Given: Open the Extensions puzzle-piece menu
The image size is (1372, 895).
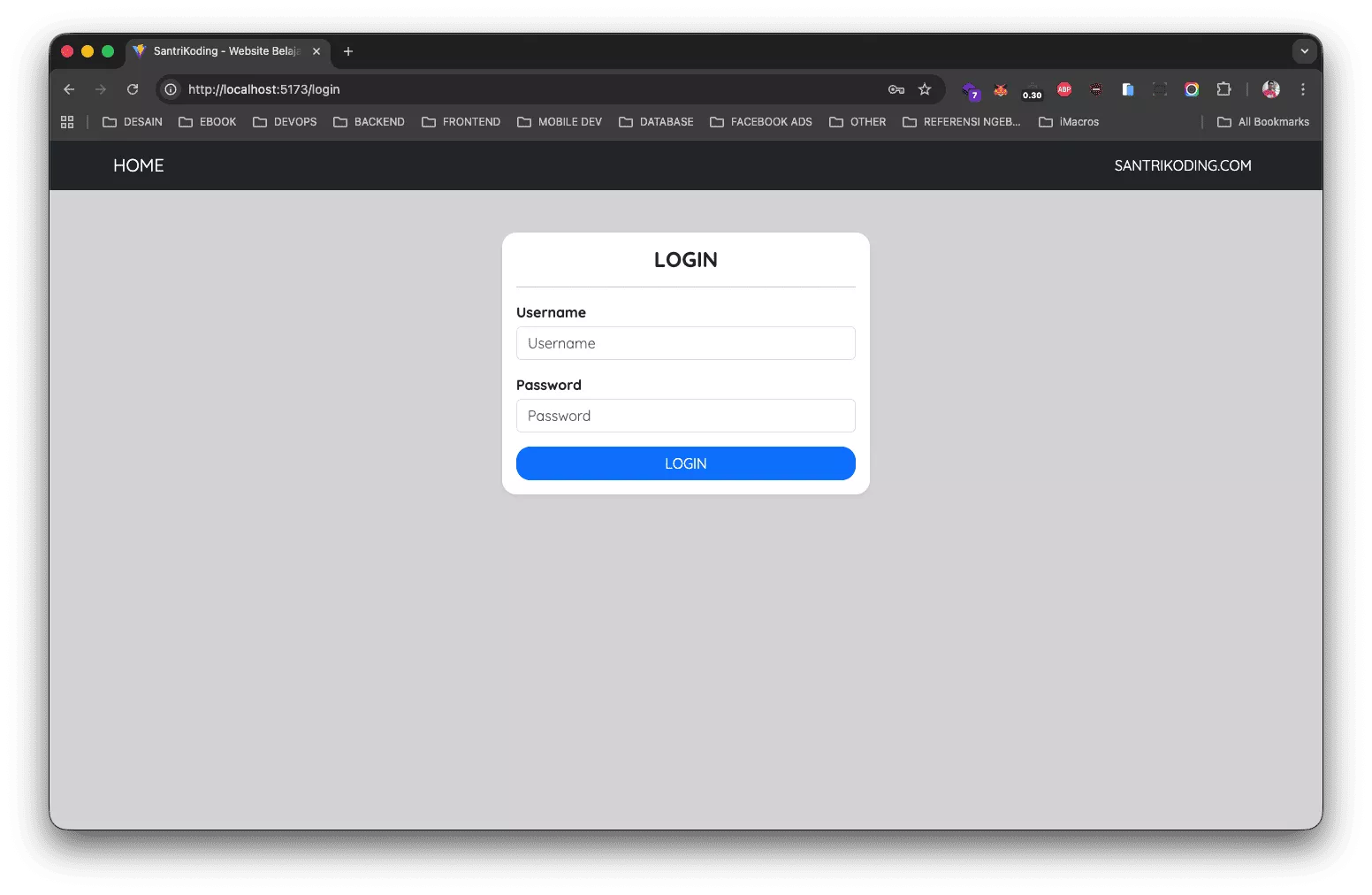Looking at the screenshot, I should (x=1223, y=89).
